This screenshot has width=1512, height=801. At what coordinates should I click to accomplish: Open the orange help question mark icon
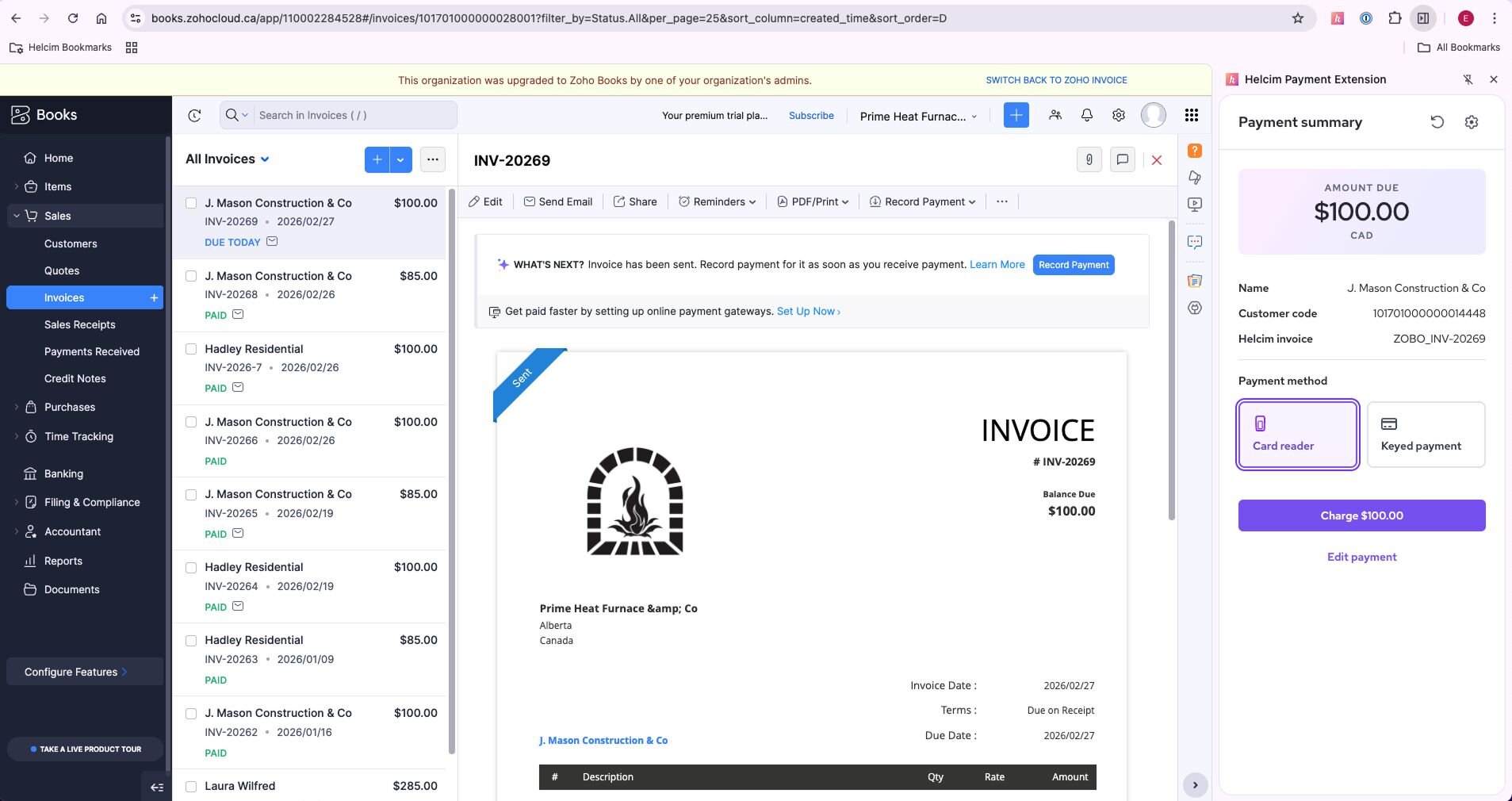1194,151
